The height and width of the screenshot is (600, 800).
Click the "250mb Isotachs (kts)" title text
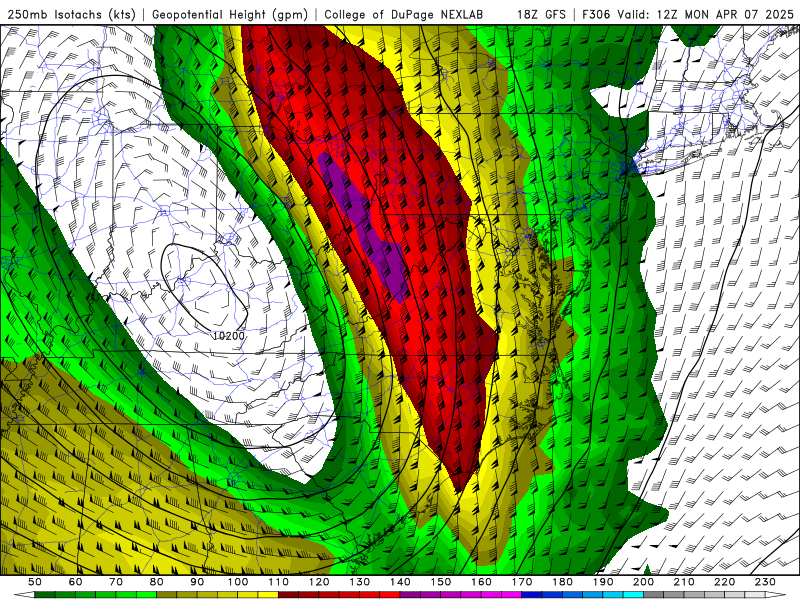pos(71,14)
